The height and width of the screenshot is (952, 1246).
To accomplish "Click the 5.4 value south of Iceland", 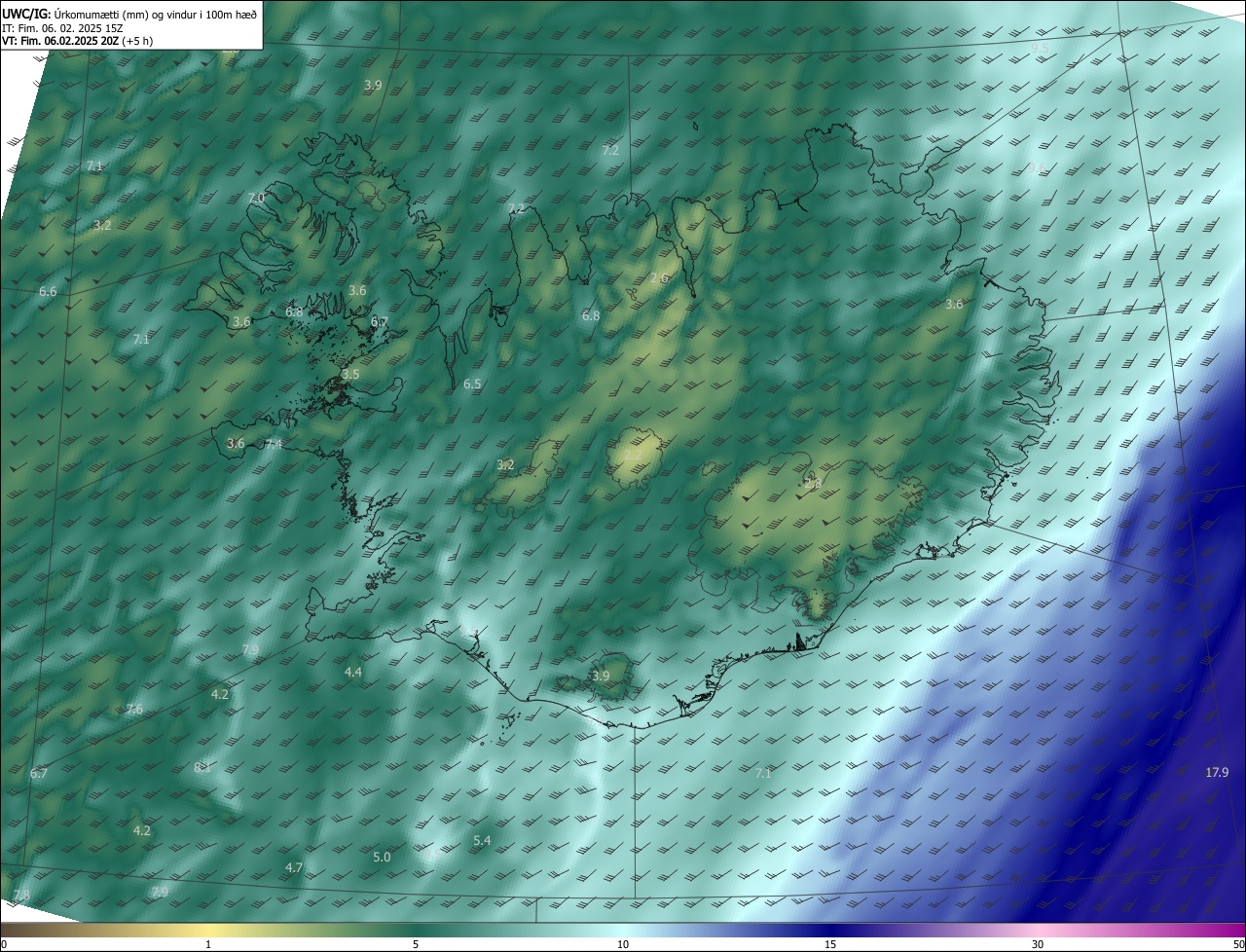I will 482,840.
